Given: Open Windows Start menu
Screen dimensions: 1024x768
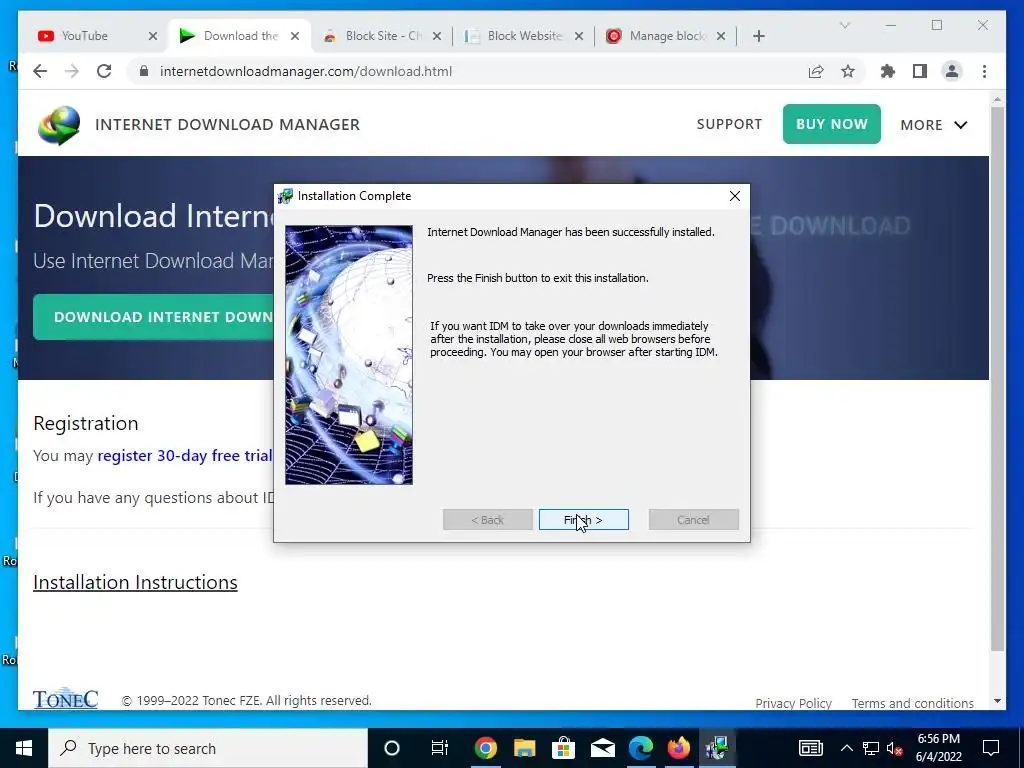Looking at the screenshot, I should point(24,748).
